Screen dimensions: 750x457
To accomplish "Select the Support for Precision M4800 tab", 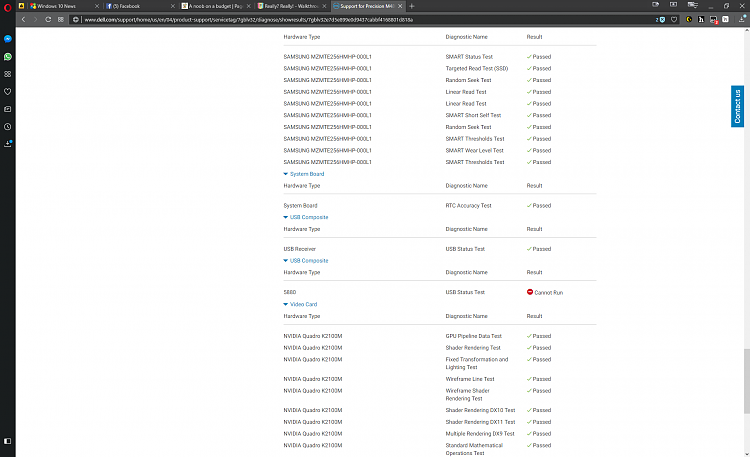I will tap(367, 6).
